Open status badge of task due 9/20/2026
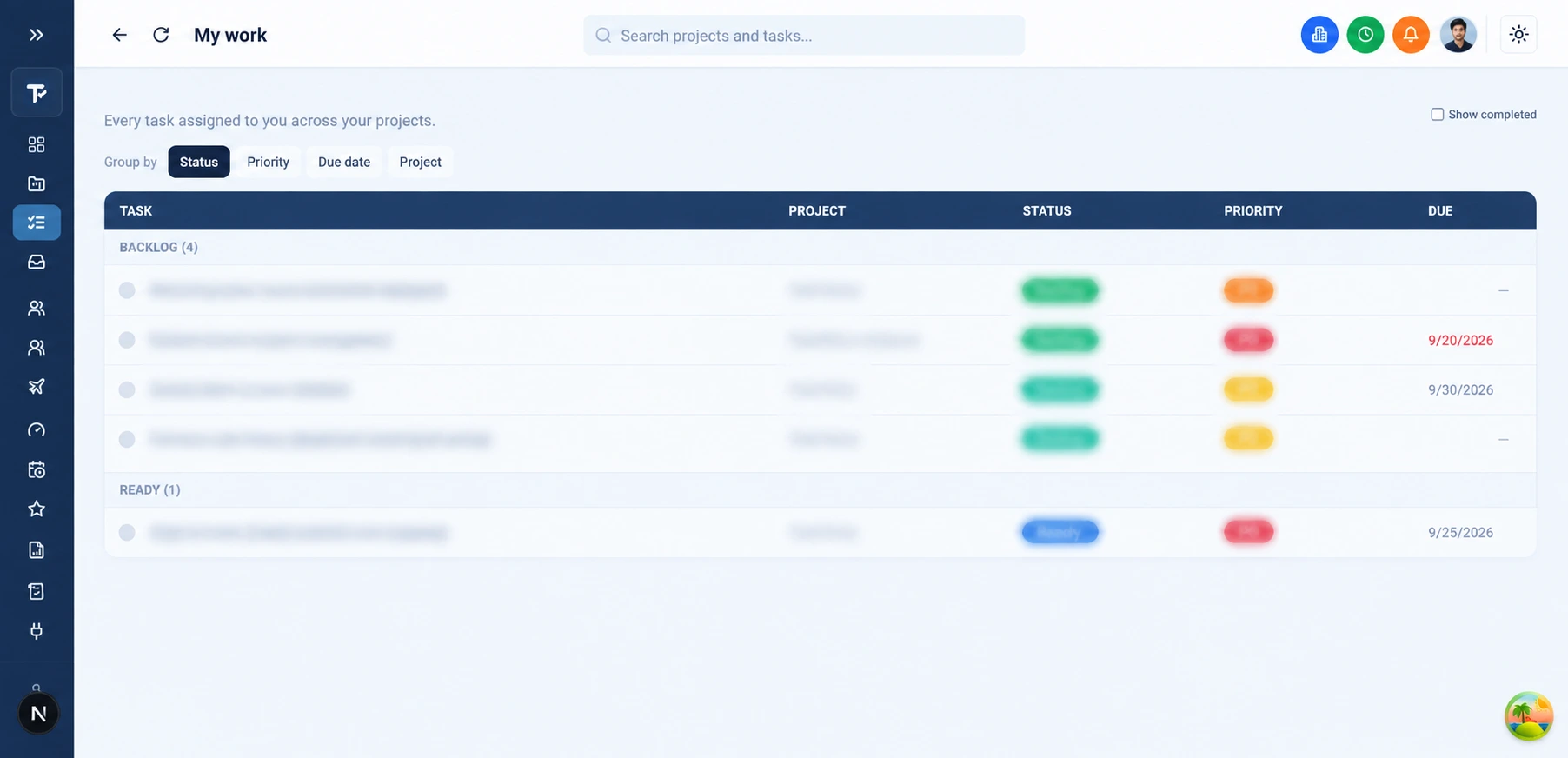Viewport: 1568px width, 758px height. coord(1060,340)
